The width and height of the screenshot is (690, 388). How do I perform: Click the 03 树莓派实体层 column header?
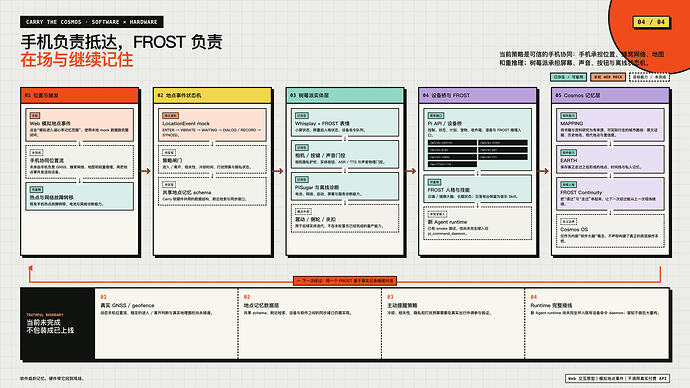tap(345, 95)
